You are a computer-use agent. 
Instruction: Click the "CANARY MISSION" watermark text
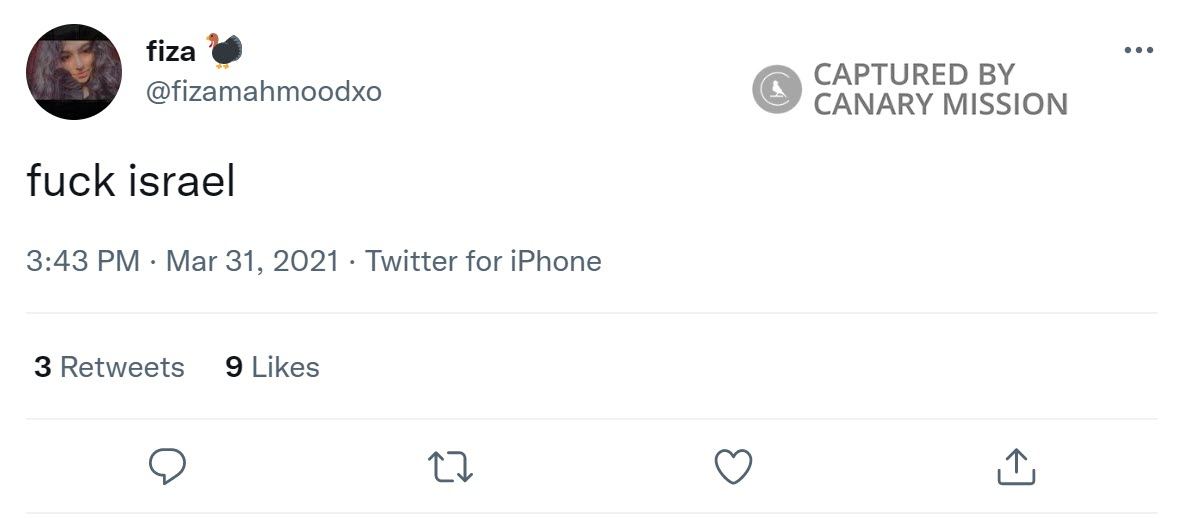tap(940, 104)
